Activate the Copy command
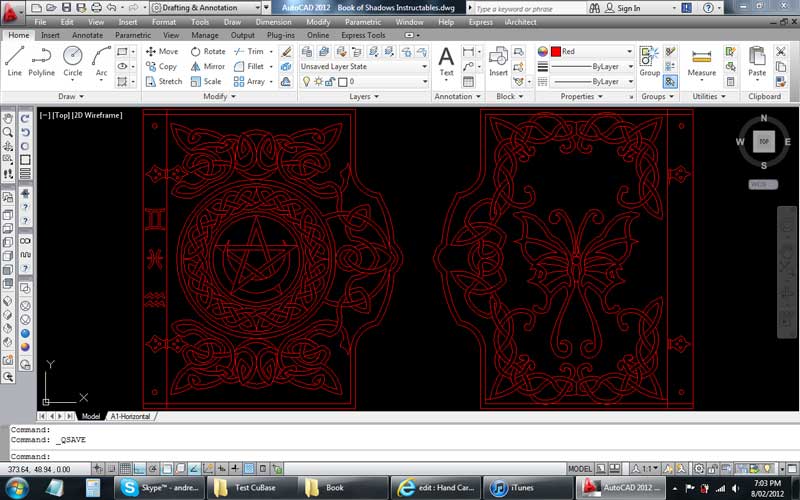Viewport: 800px width, 500px height. click(161, 66)
